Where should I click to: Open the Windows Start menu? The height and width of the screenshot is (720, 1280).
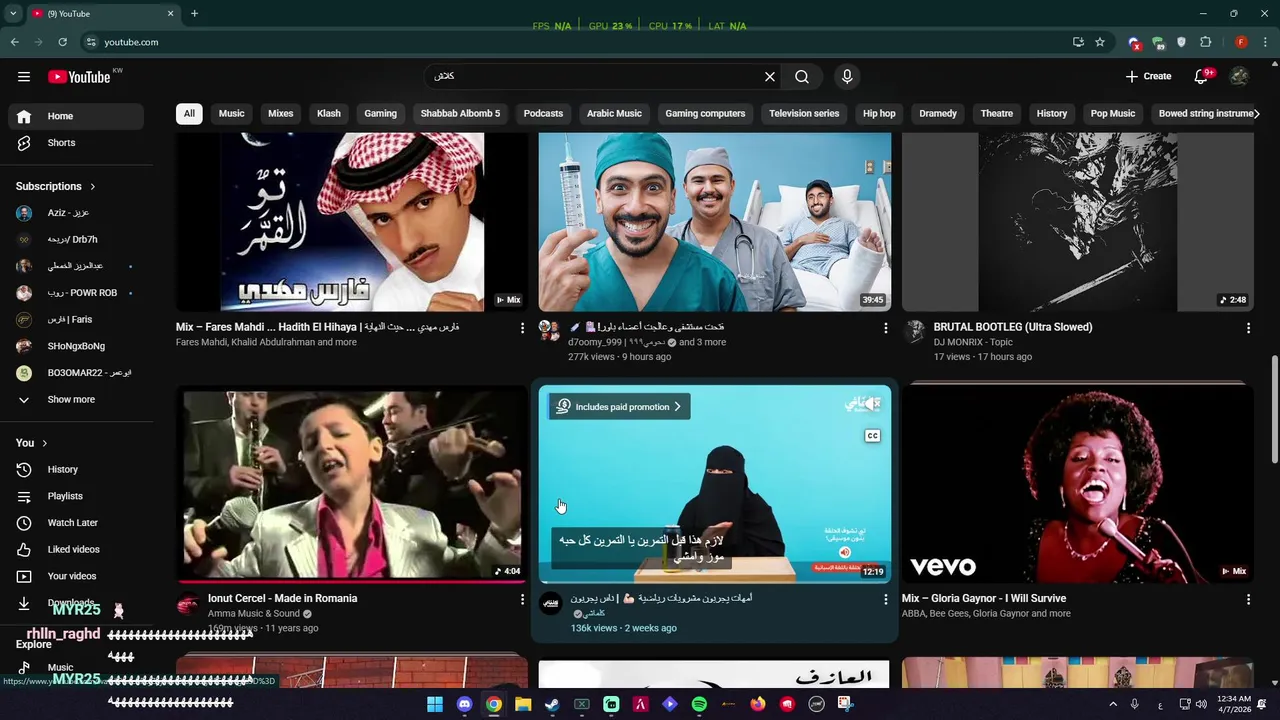[x=435, y=704]
